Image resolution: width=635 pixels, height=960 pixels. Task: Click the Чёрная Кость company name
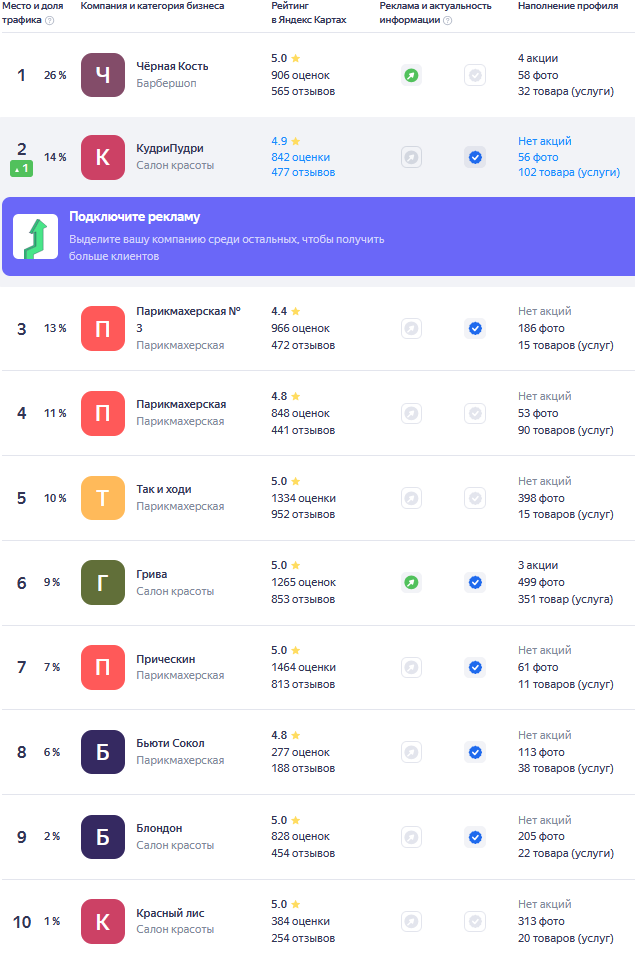pyautogui.click(x=172, y=66)
